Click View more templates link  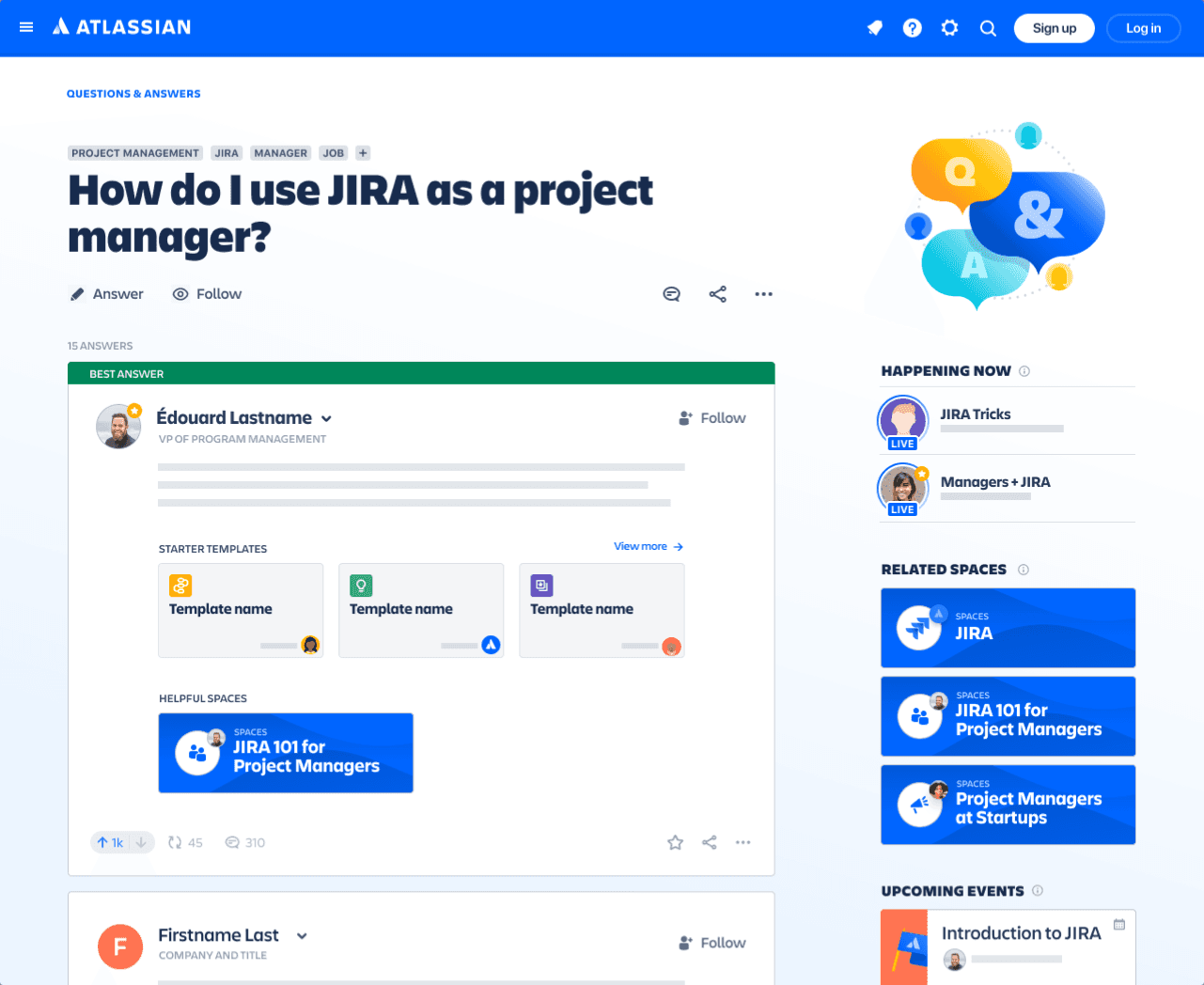(649, 546)
